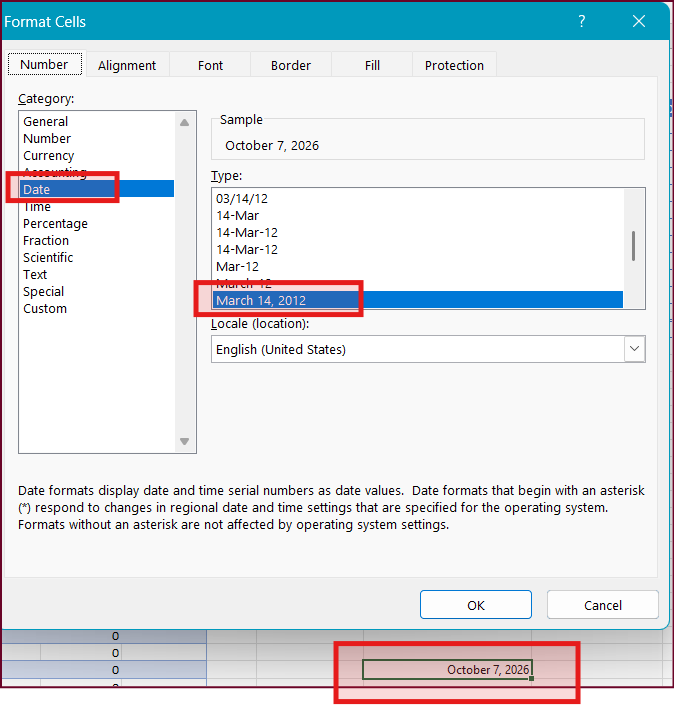
Task: Select the Date category
Action: pyautogui.click(x=97, y=189)
